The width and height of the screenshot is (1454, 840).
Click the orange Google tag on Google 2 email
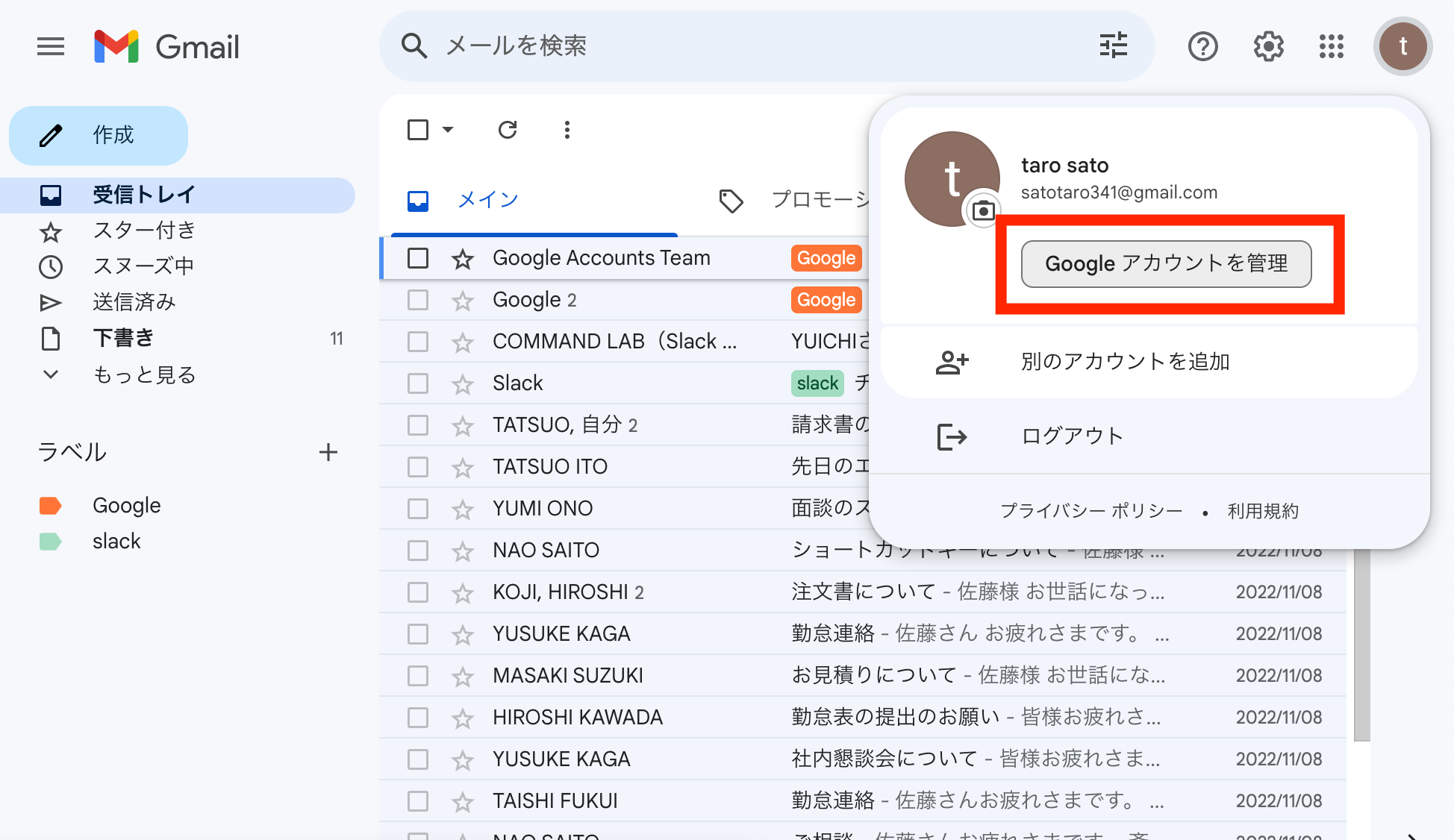(x=826, y=300)
